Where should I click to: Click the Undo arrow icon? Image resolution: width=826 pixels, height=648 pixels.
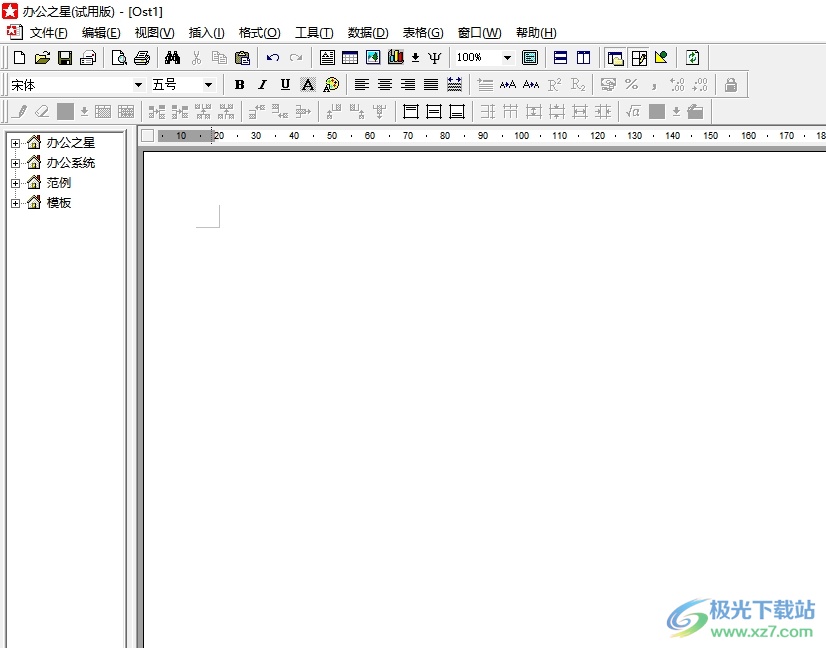272,58
